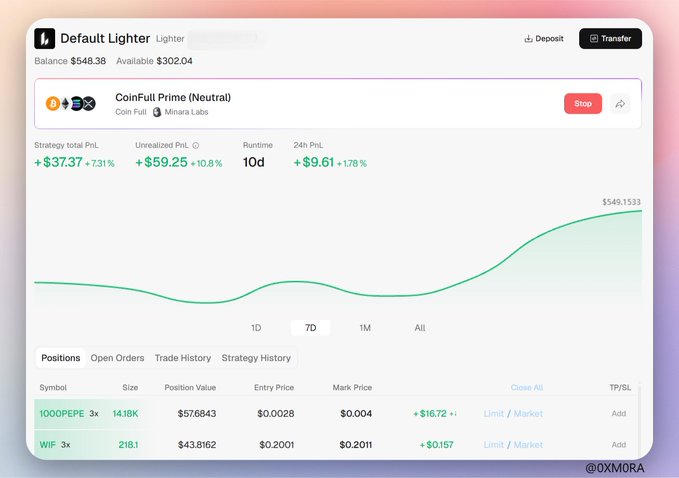Image resolution: width=679 pixels, height=478 pixels.
Task: Click the $57.6843 position value
Action: point(197,413)
